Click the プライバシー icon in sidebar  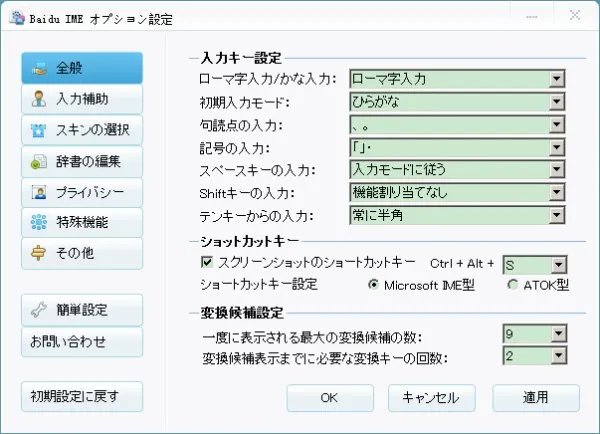39,192
